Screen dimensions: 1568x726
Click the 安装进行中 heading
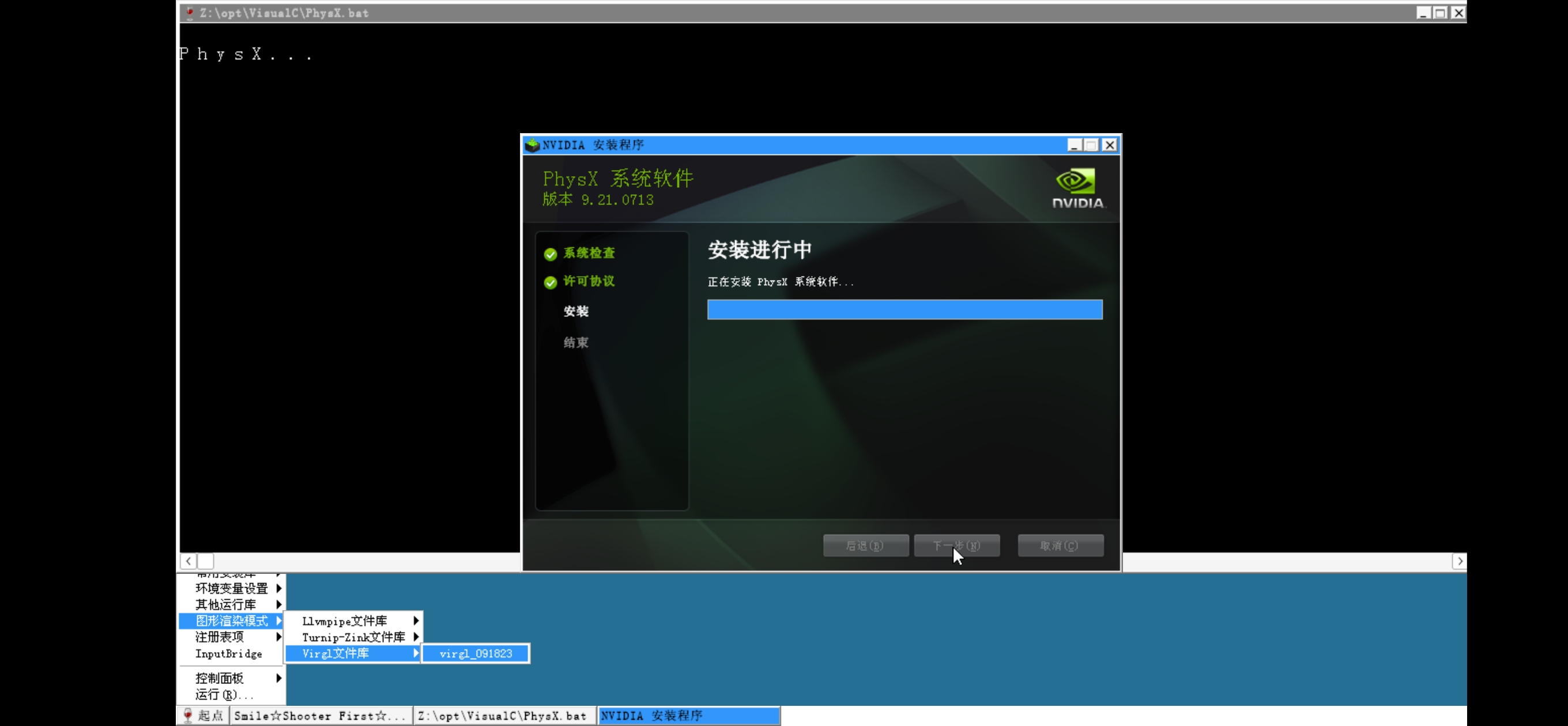coord(760,249)
